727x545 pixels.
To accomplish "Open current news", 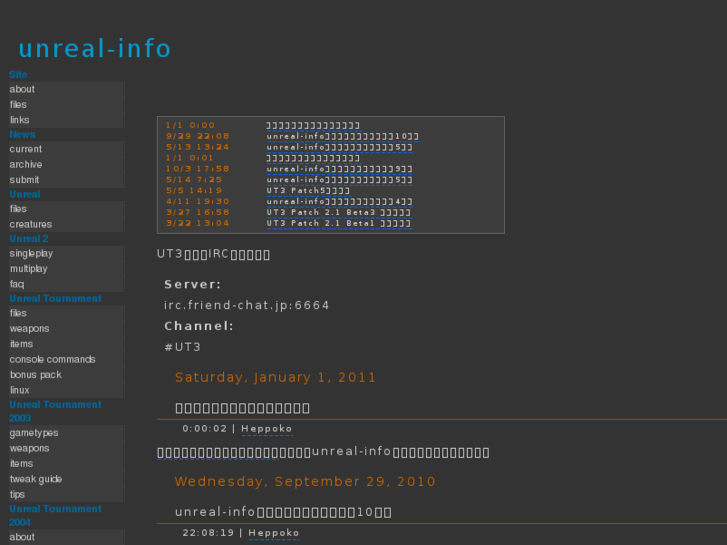I will (66, 149).
